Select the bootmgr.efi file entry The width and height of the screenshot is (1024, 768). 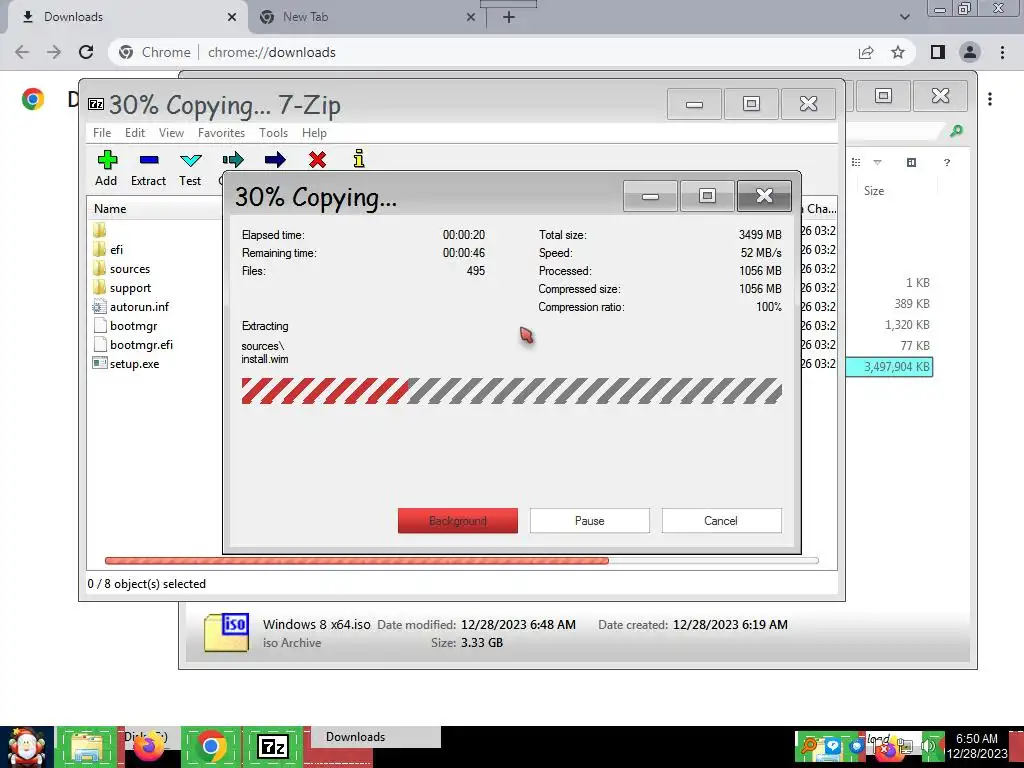140,344
